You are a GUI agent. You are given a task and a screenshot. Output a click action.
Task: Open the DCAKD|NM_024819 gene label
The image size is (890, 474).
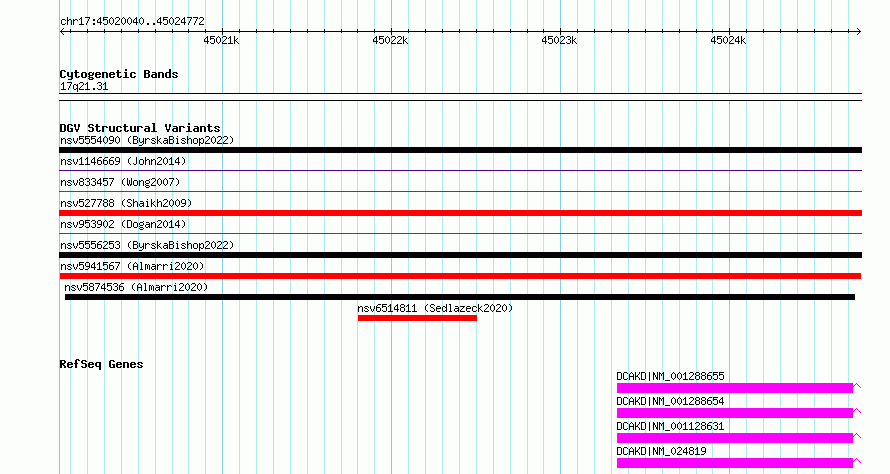click(661, 451)
